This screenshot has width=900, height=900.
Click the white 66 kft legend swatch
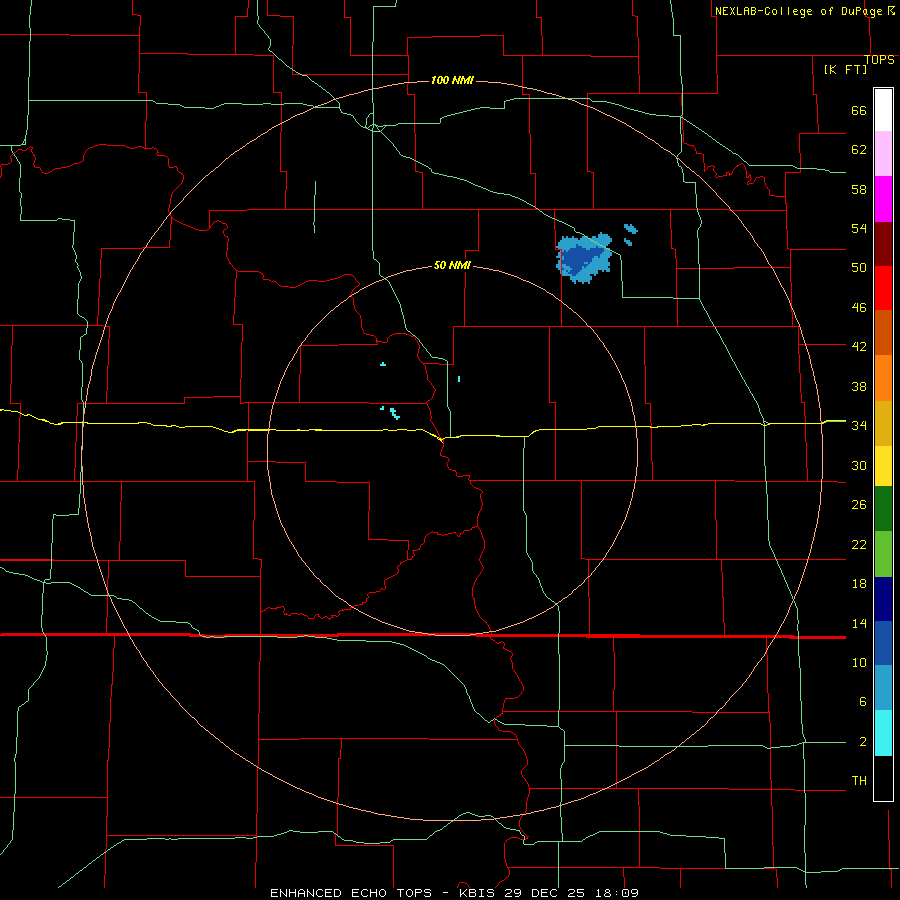click(x=883, y=110)
